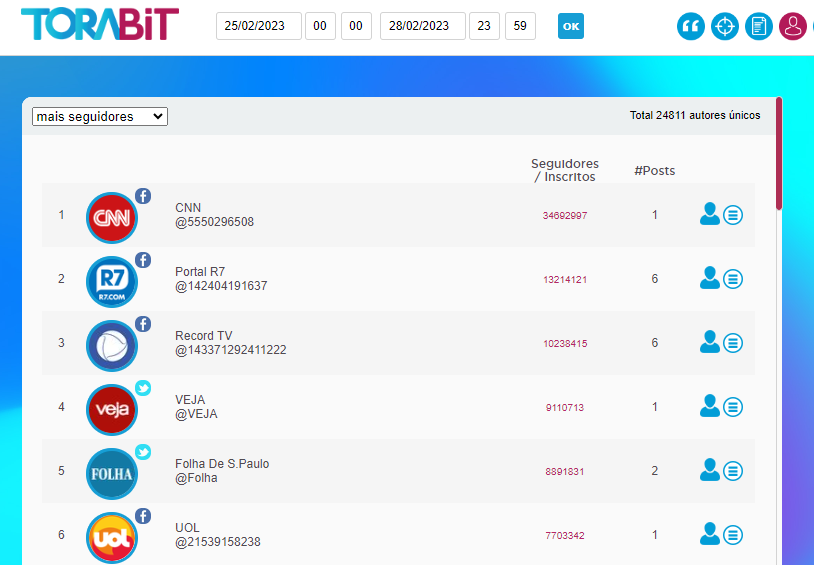Click the Folha logo avatar
814x565 pixels.
click(x=112, y=474)
